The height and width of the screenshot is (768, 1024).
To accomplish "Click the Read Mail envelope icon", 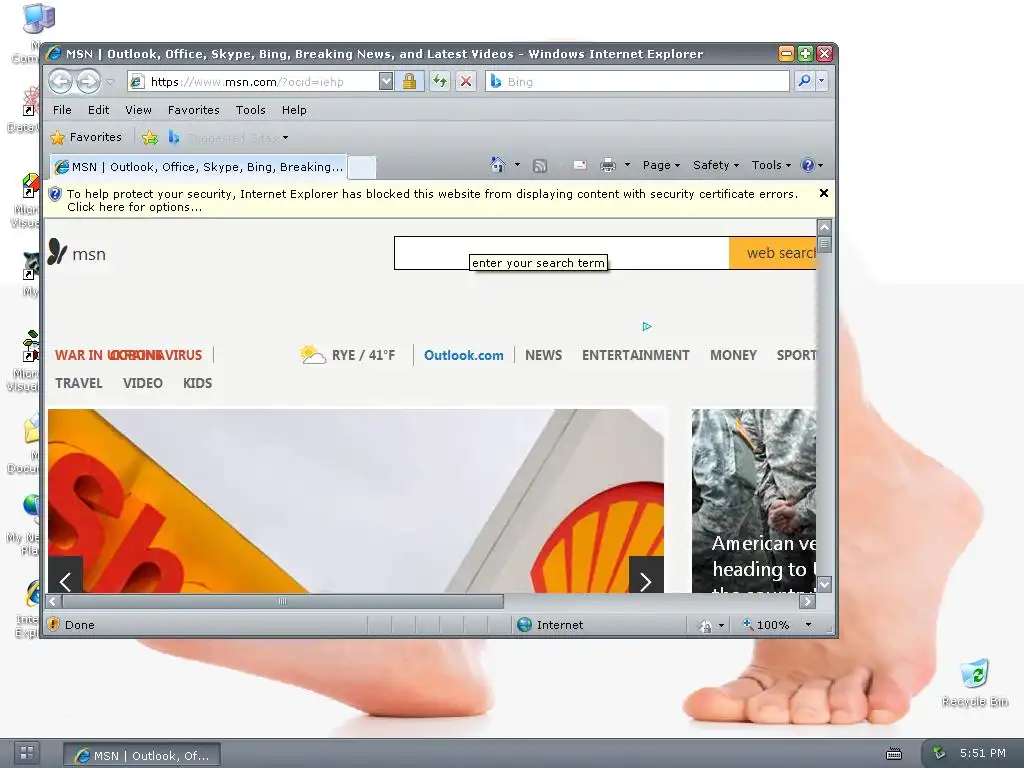I will click(x=580, y=165).
